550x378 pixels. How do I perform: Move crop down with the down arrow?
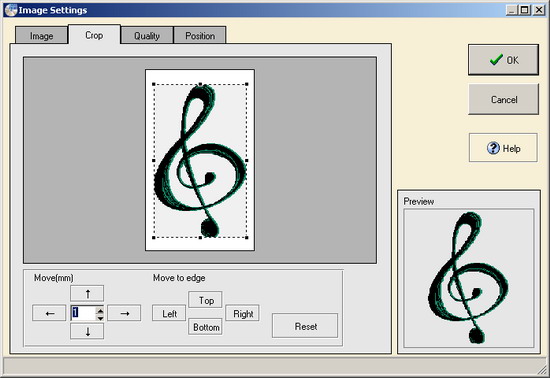tap(87, 331)
